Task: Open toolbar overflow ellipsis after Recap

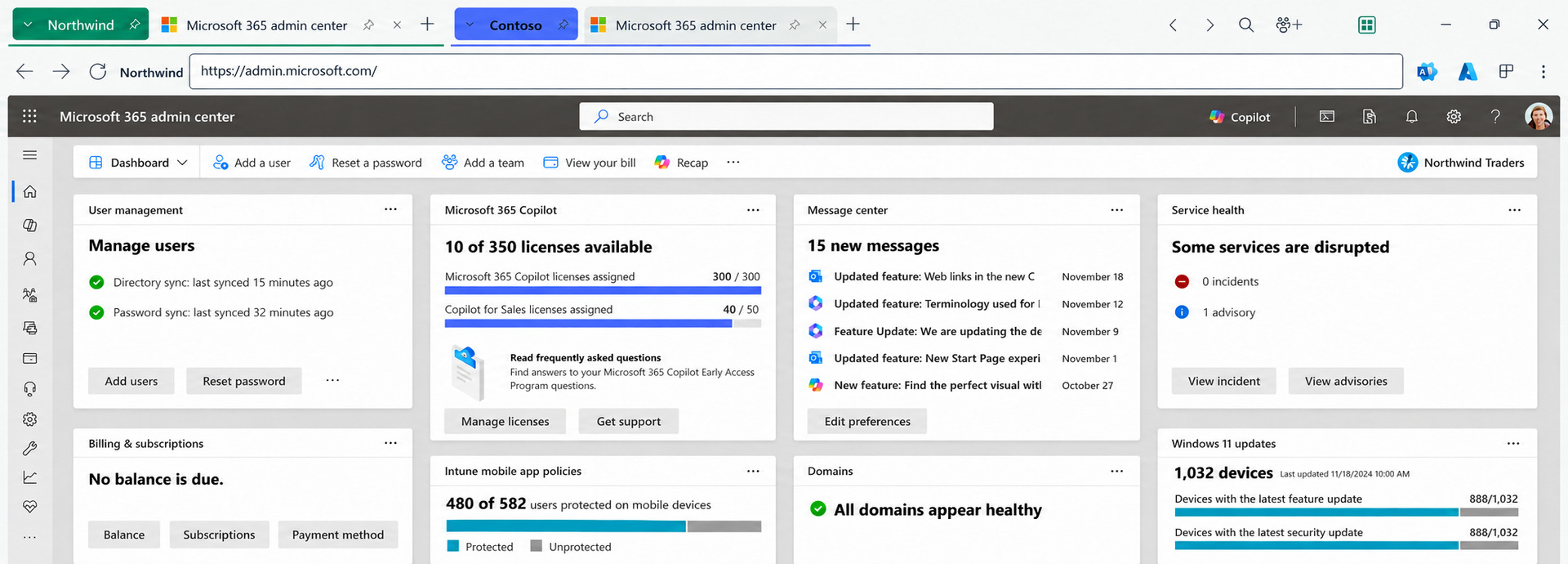Action: coord(733,162)
